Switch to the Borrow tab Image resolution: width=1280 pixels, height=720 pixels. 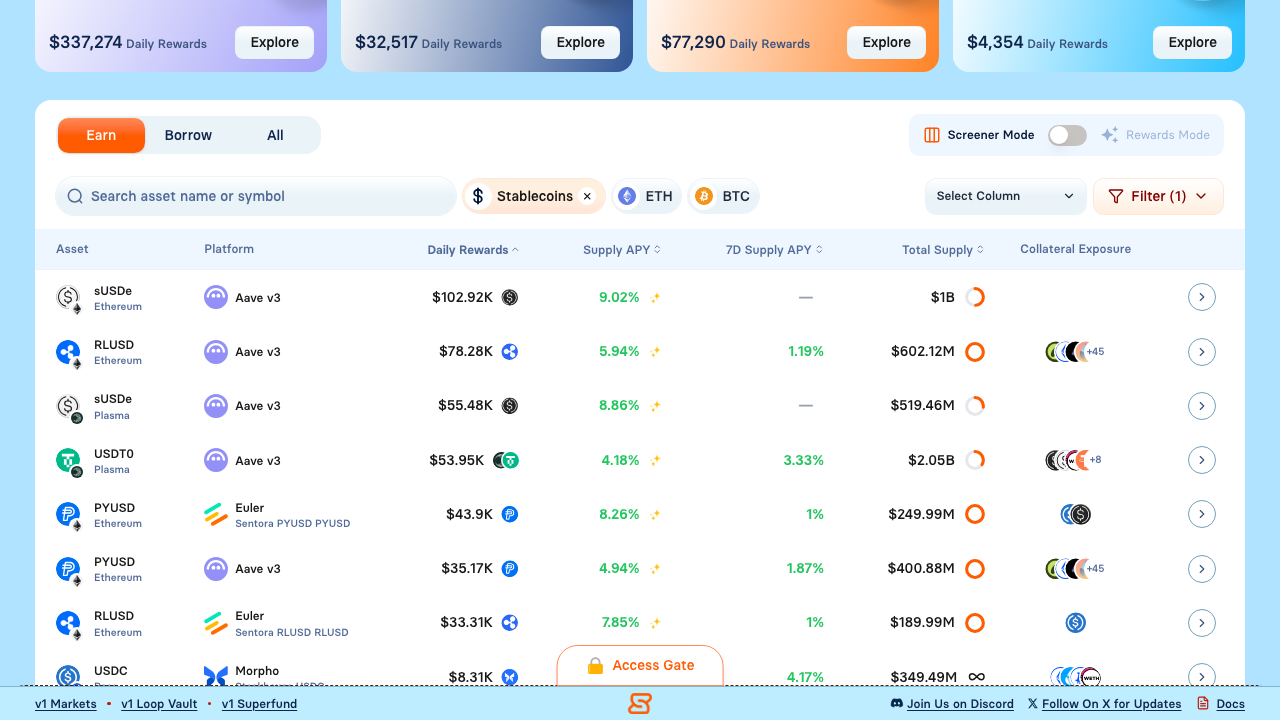click(188, 135)
